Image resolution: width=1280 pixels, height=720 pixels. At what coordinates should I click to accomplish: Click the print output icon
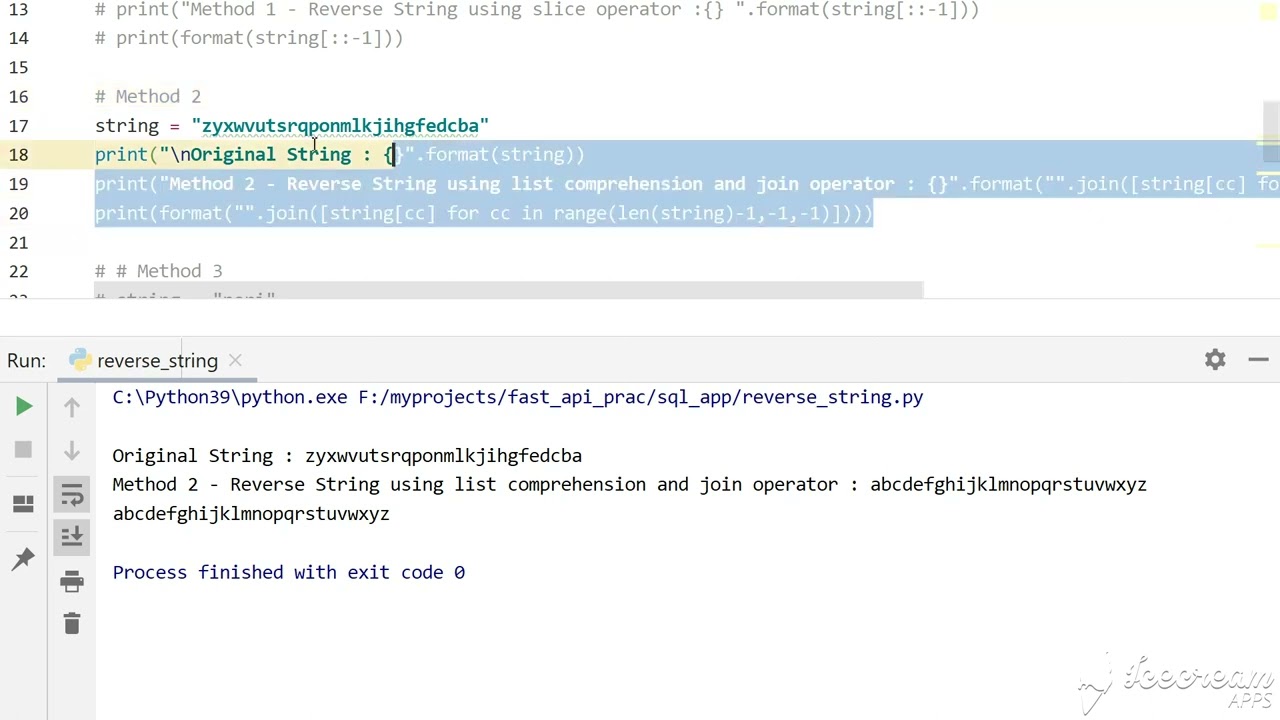coord(72,581)
